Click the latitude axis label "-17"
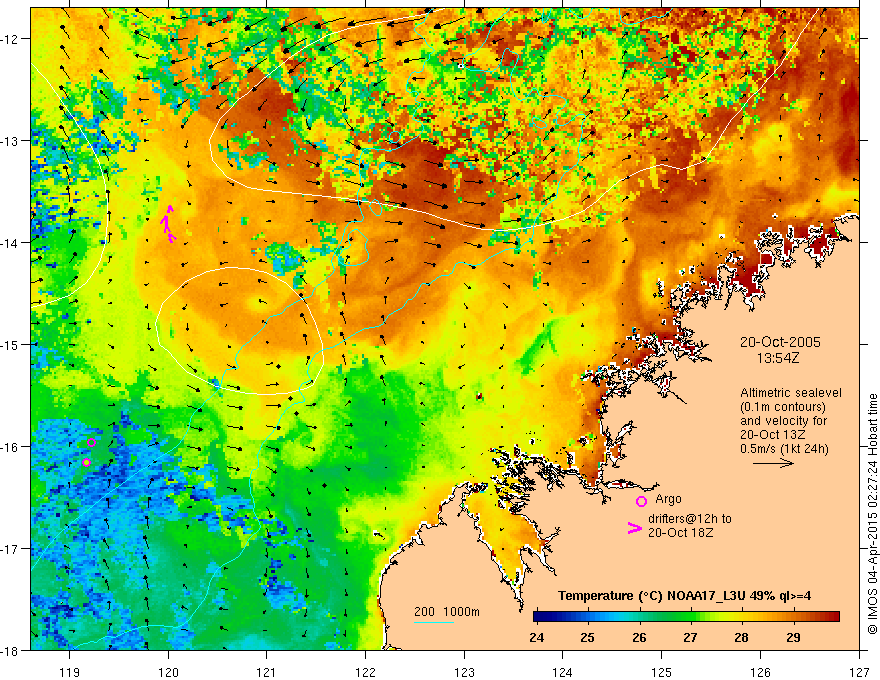Image resolution: width=880 pixels, height=680 pixels. tap(10, 549)
